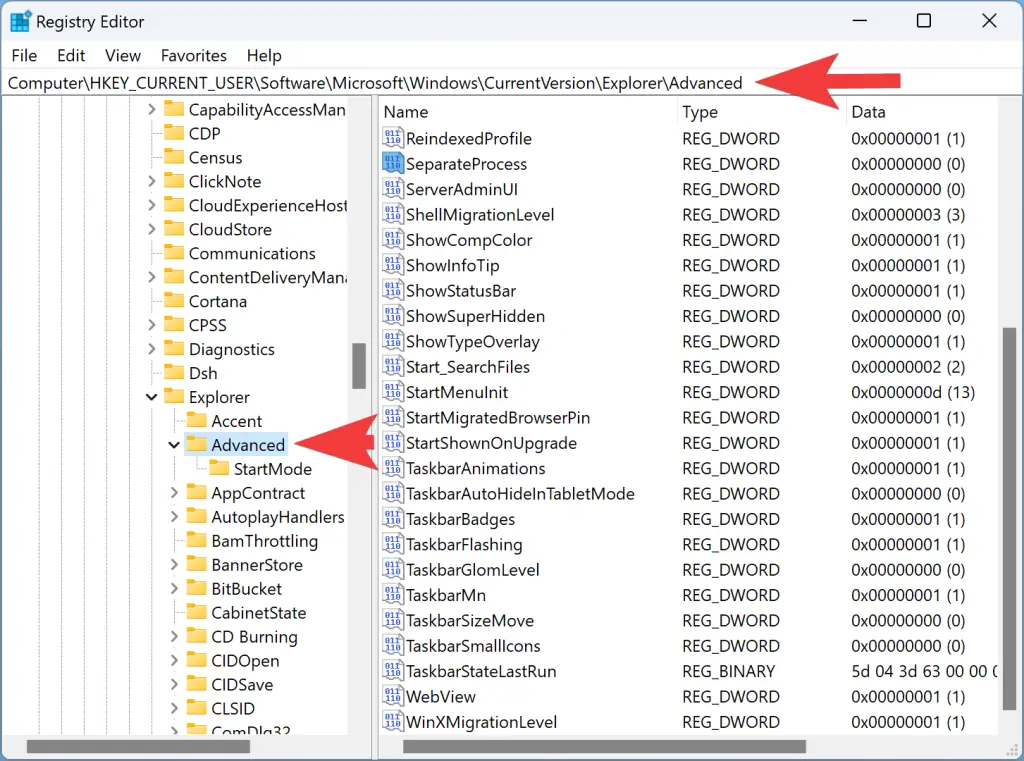Click the tree pane horizontal scrollbar thumb
This screenshot has height=761, width=1024.
138,746
